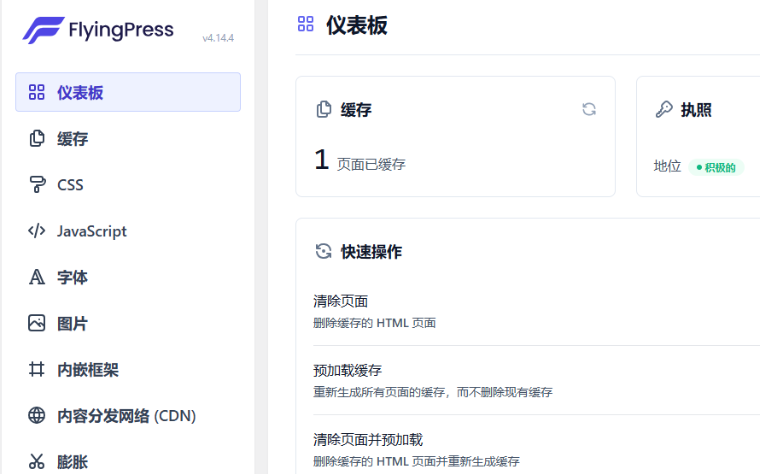Click the images picture icon in sidebar
The height and width of the screenshot is (474, 760).
click(x=37, y=323)
